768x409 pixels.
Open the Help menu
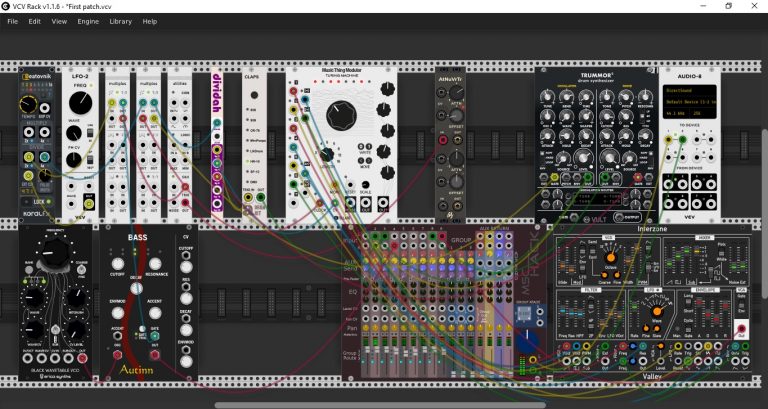coord(149,21)
